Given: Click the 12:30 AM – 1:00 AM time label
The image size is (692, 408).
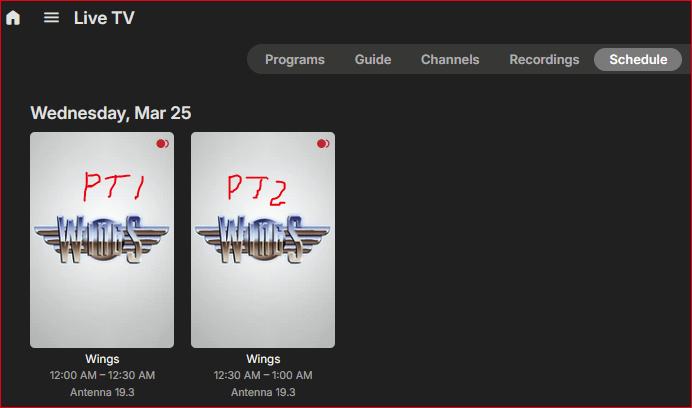Looking at the screenshot, I should point(263,375).
